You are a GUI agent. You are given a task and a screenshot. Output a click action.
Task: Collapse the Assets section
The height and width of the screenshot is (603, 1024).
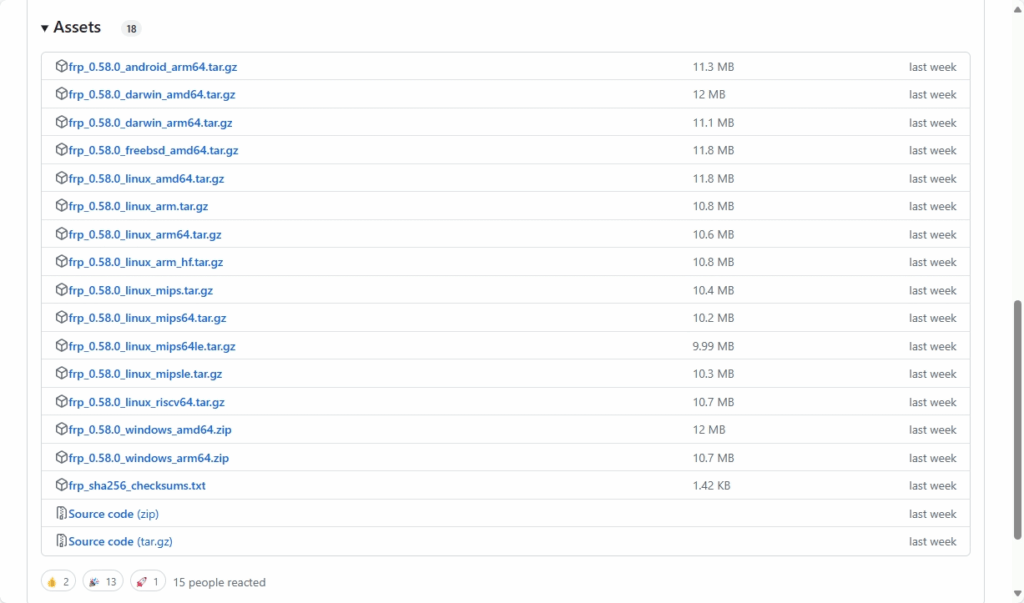pyautogui.click(x=45, y=28)
